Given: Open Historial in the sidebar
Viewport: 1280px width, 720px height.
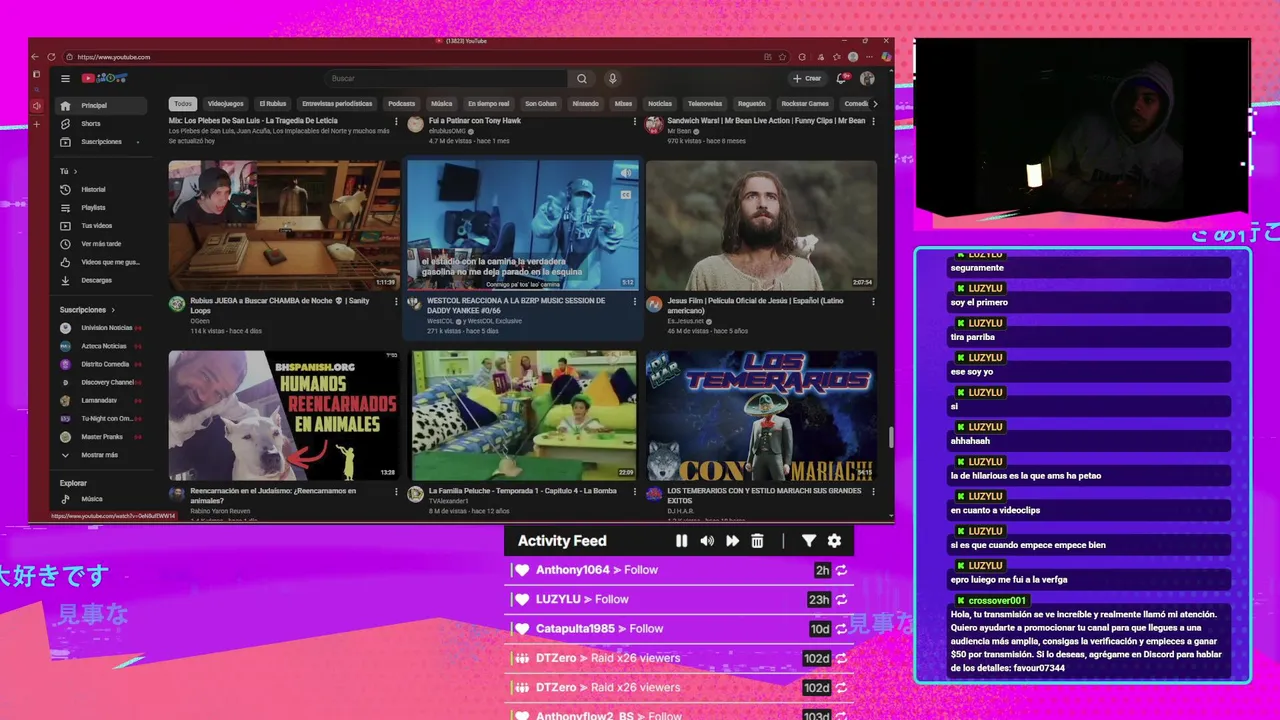Looking at the screenshot, I should (x=101, y=189).
